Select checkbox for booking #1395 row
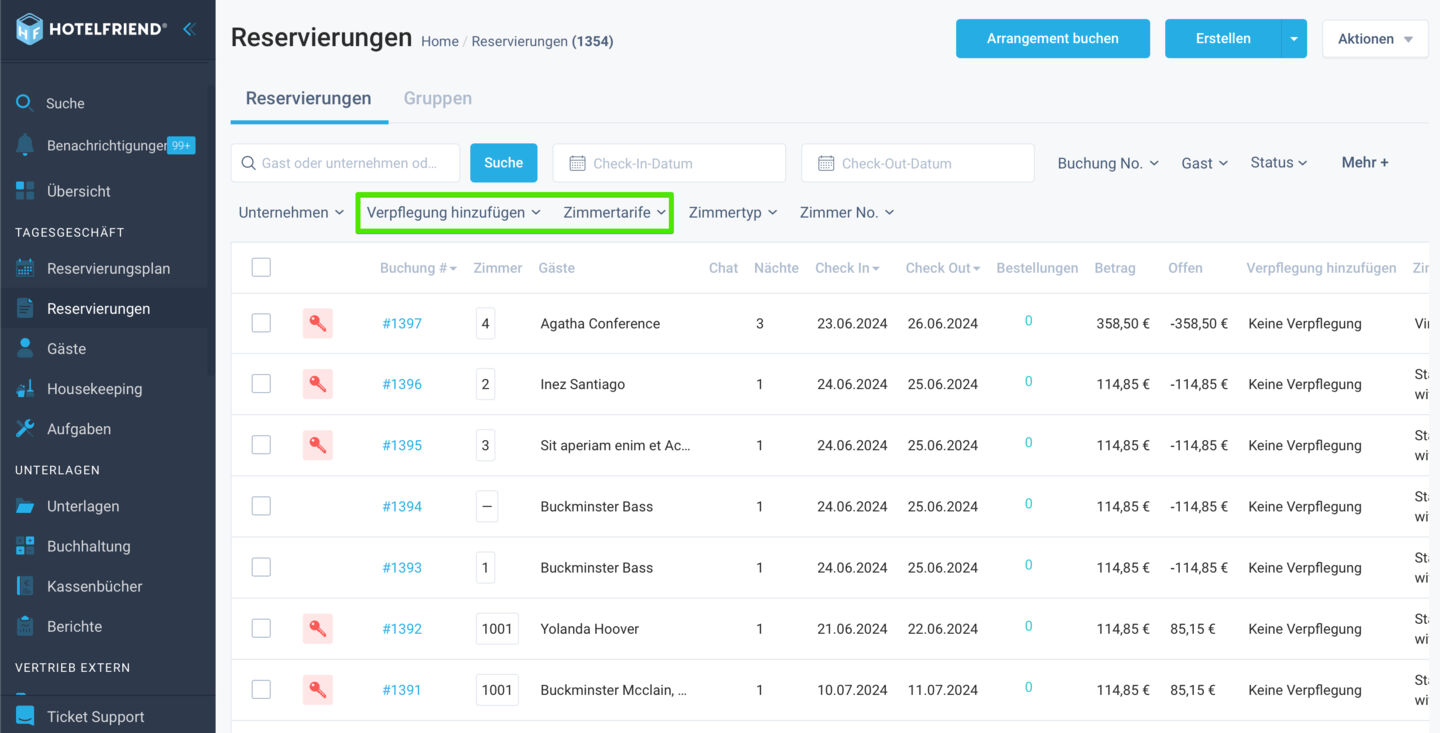 (x=261, y=445)
